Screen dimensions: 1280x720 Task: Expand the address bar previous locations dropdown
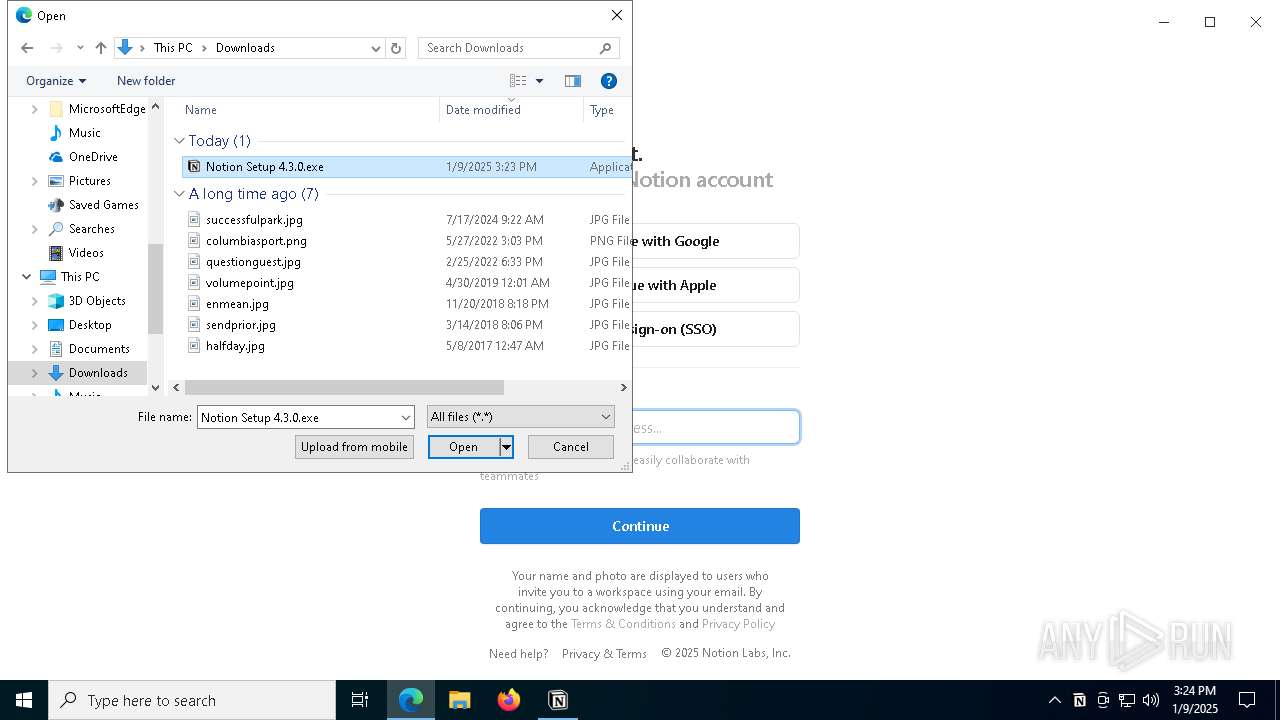(x=376, y=48)
